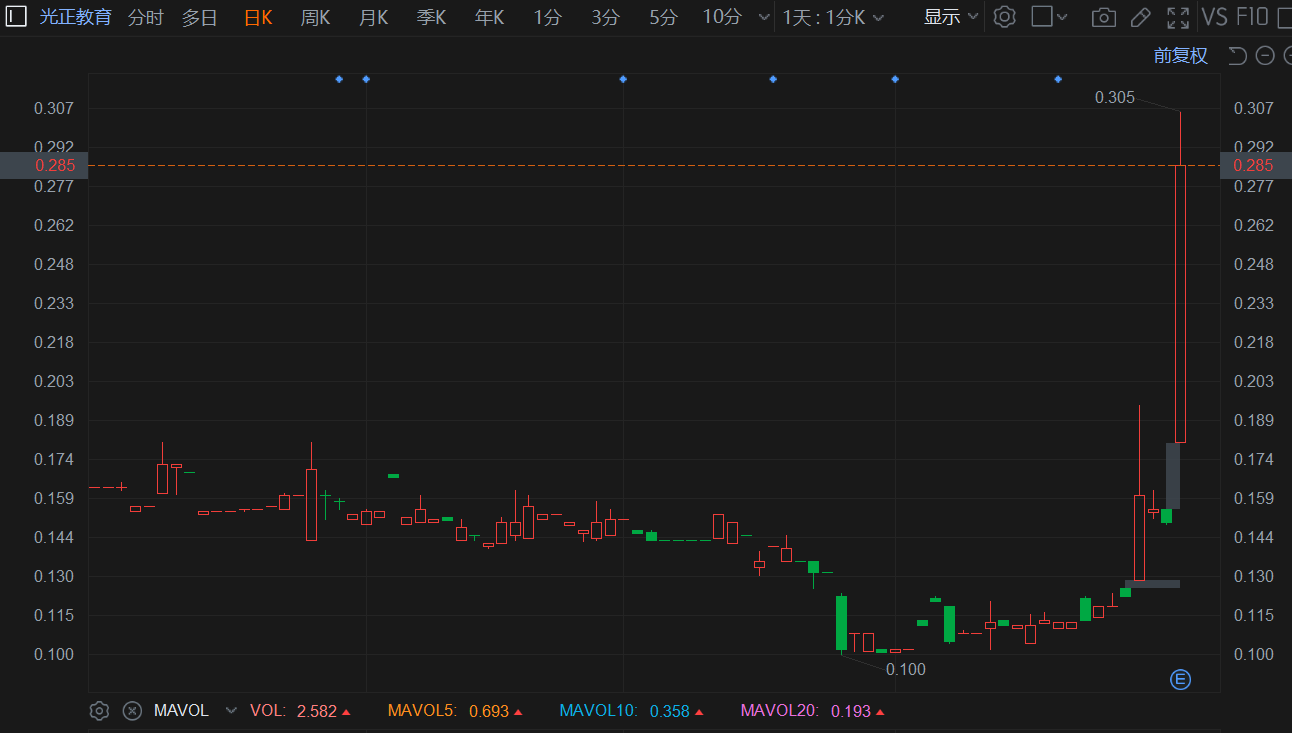Switch to 1分 minute chart
This screenshot has height=733, width=1292.
point(547,17)
